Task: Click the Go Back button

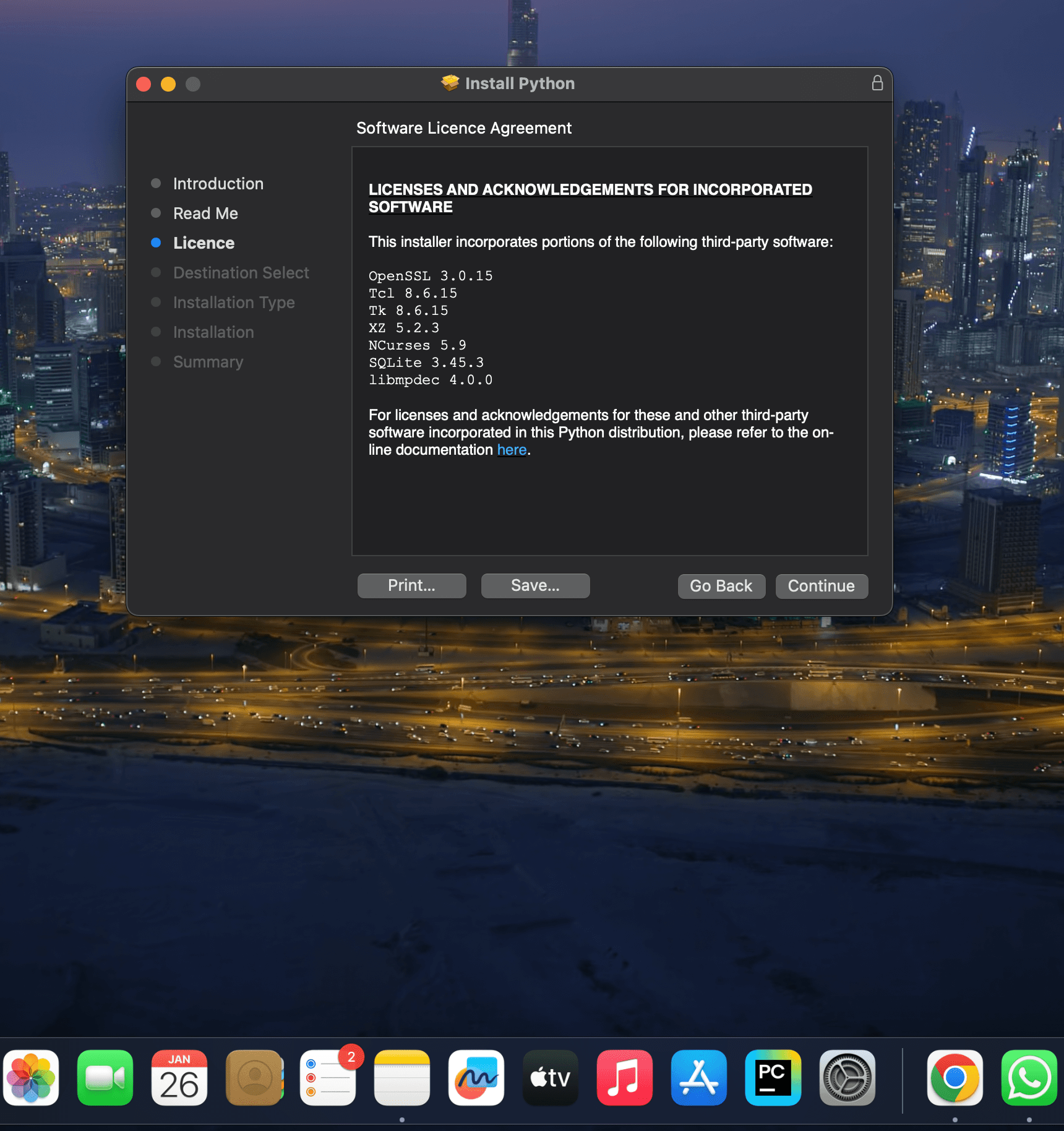Action: coord(721,586)
